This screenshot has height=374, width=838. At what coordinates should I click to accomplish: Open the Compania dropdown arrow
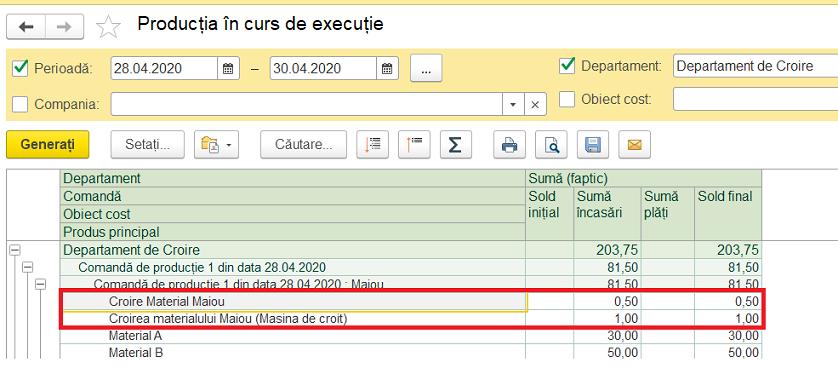tap(513, 104)
